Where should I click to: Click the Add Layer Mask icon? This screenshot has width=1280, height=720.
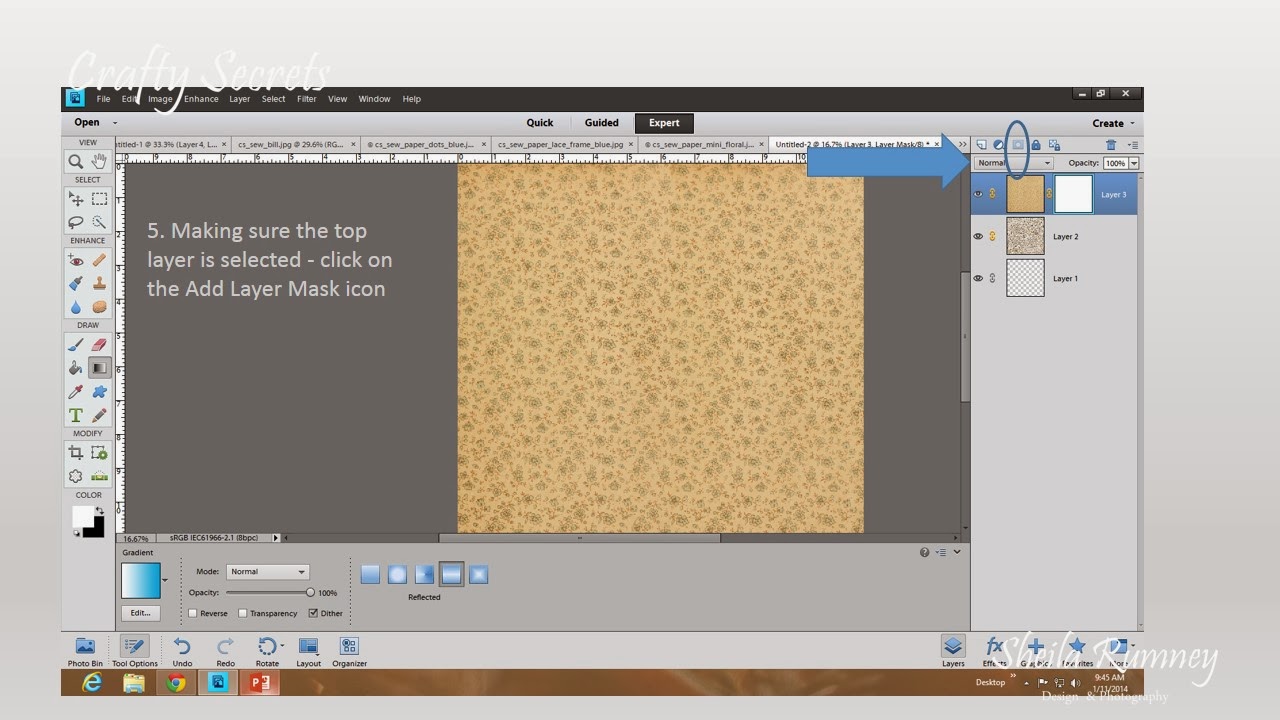click(x=1017, y=145)
